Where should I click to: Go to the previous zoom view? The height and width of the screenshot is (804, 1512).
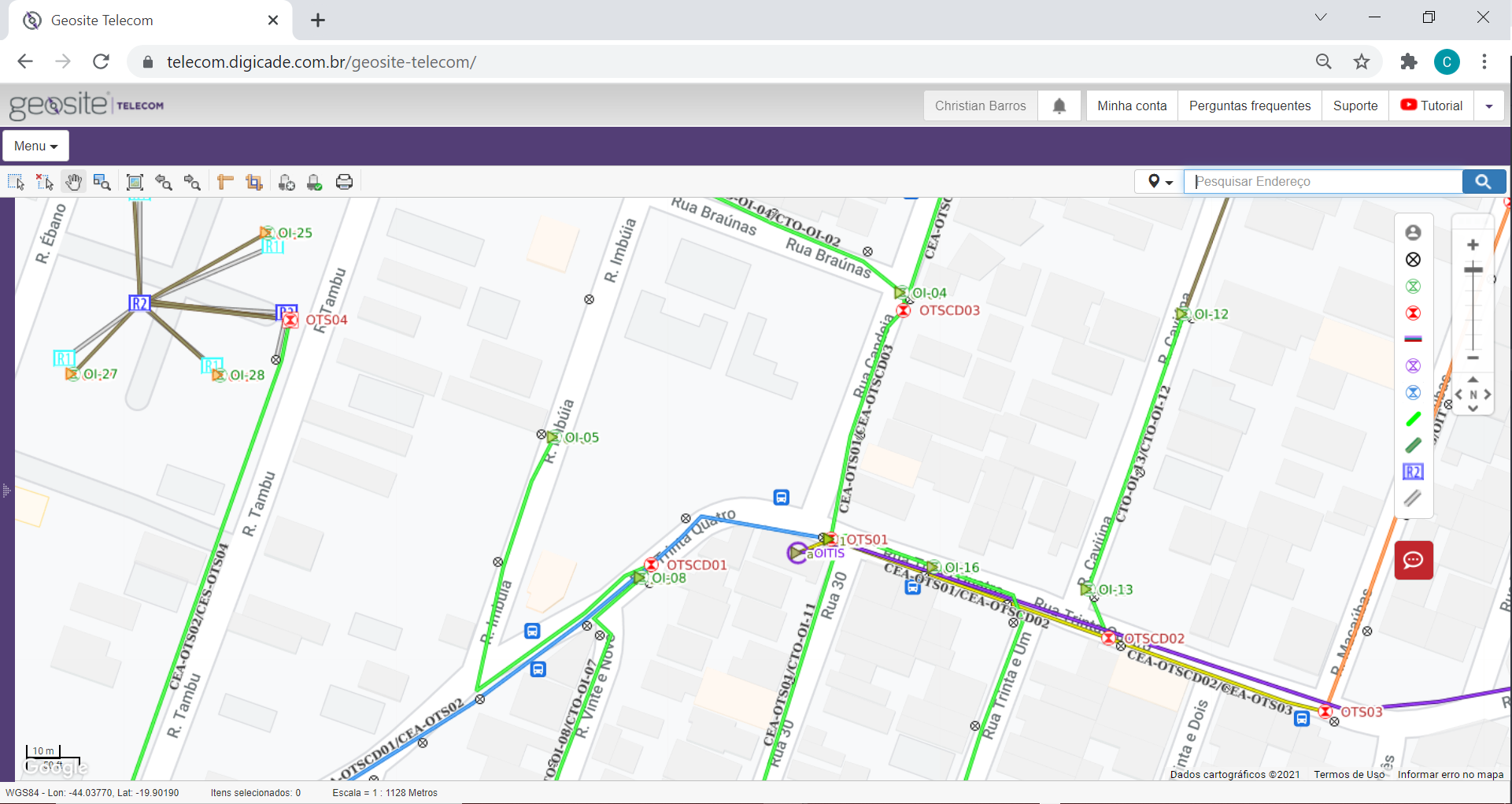(x=164, y=182)
